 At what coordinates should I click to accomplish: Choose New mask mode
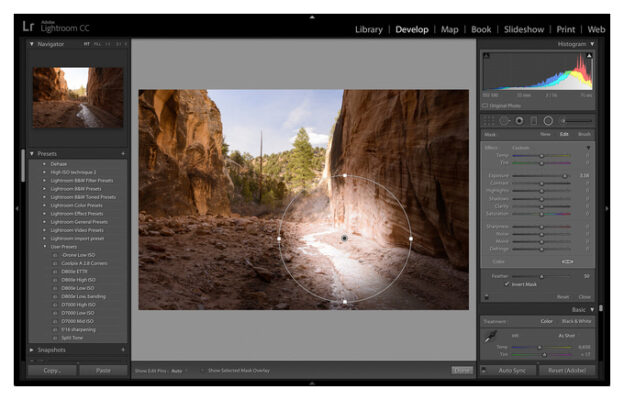point(545,134)
